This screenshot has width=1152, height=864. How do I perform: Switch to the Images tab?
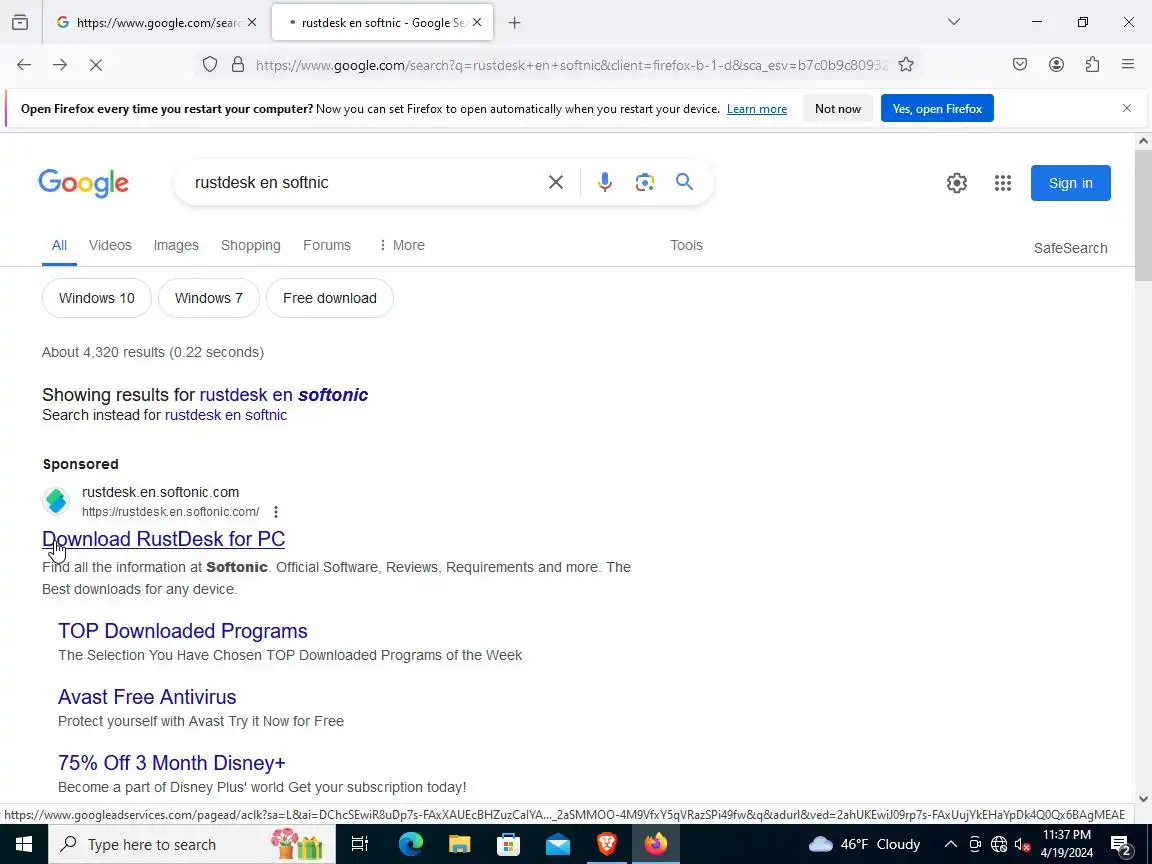pyautogui.click(x=176, y=245)
